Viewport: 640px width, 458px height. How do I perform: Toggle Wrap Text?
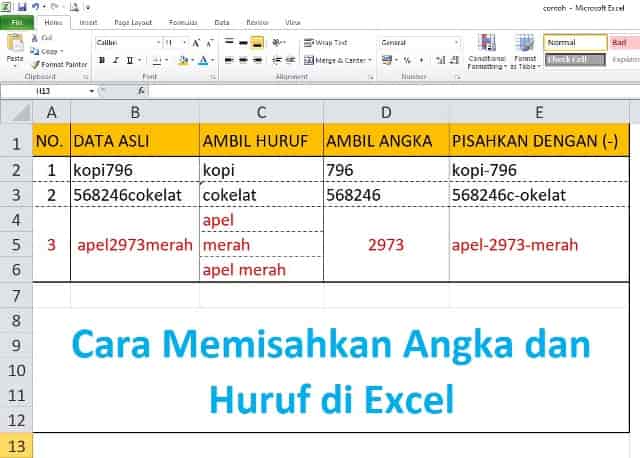click(326, 42)
